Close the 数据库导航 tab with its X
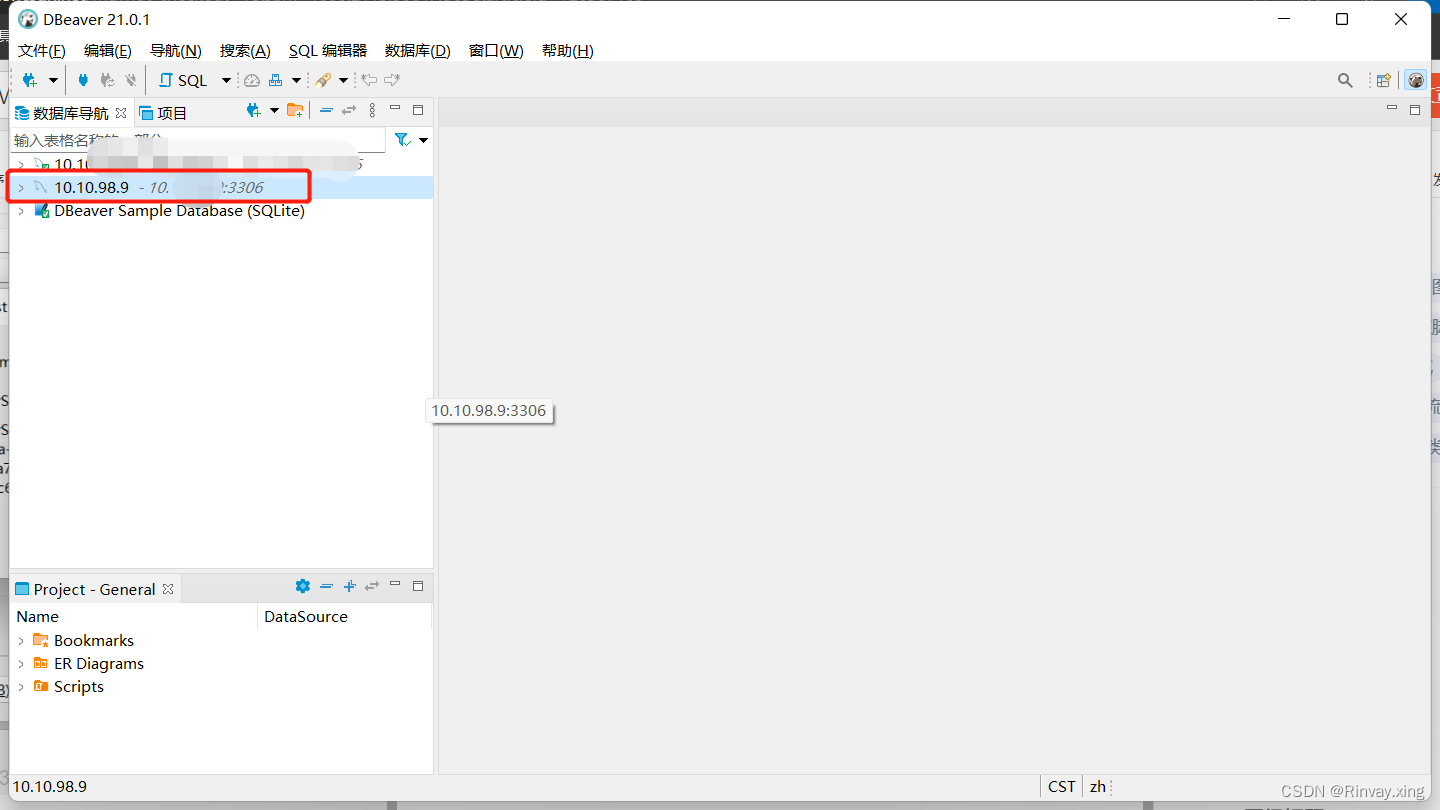This screenshot has height=810, width=1440. coord(121,113)
